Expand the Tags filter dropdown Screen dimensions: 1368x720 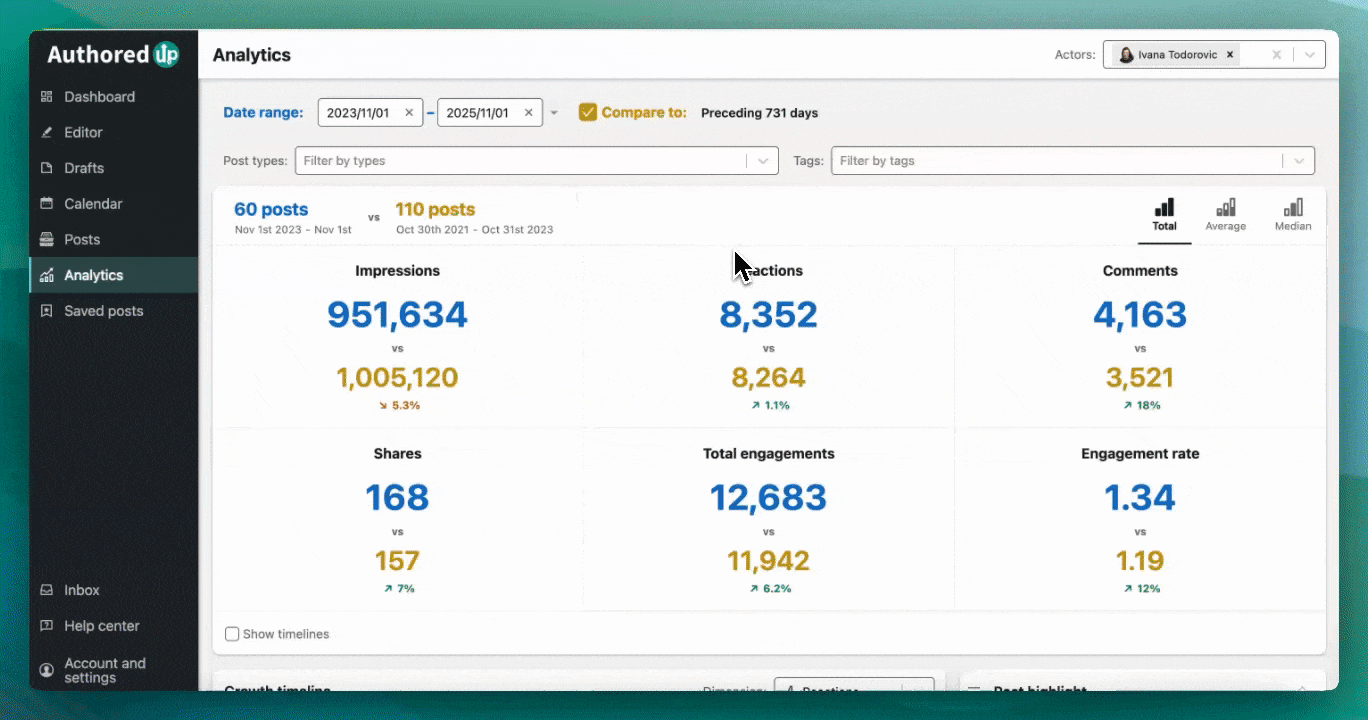click(1299, 161)
